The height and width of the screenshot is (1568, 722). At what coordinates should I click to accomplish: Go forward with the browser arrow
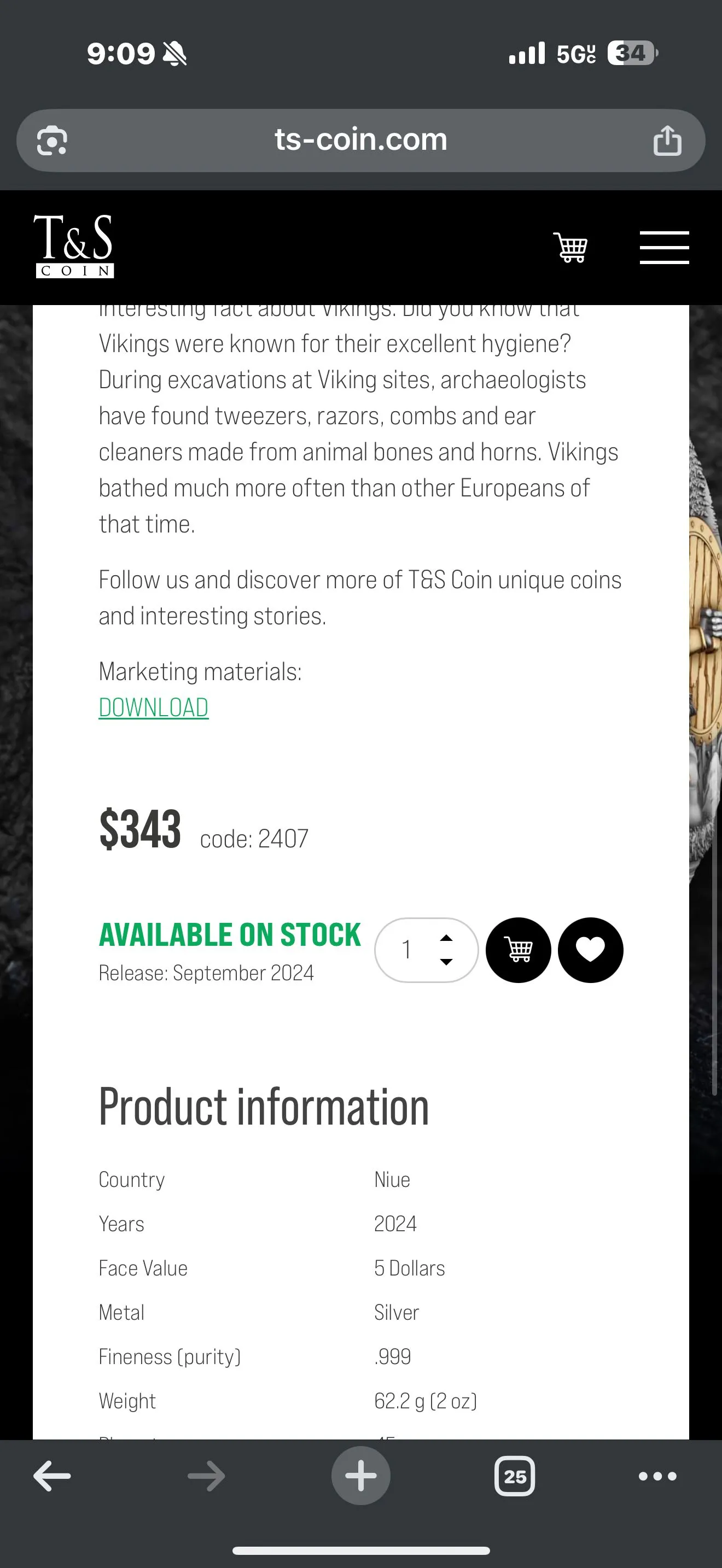coord(206,1476)
